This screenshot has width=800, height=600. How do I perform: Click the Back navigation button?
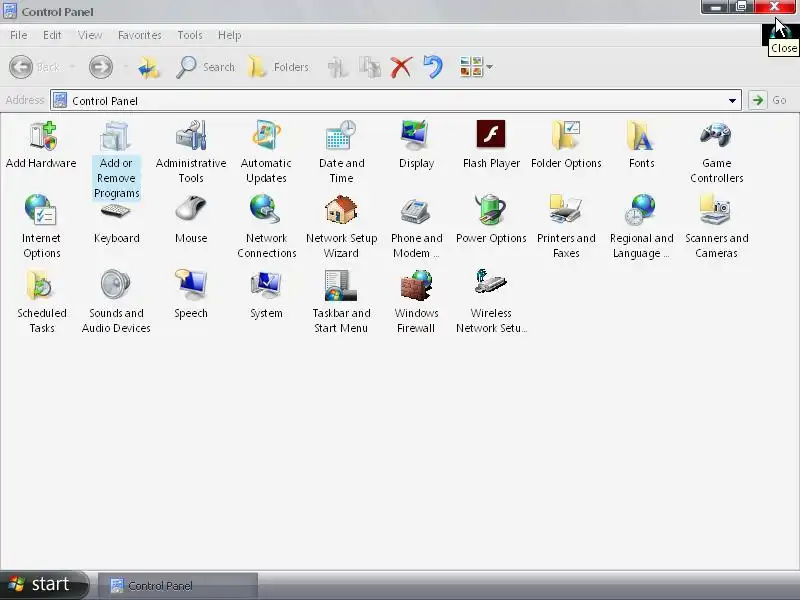pos(35,67)
